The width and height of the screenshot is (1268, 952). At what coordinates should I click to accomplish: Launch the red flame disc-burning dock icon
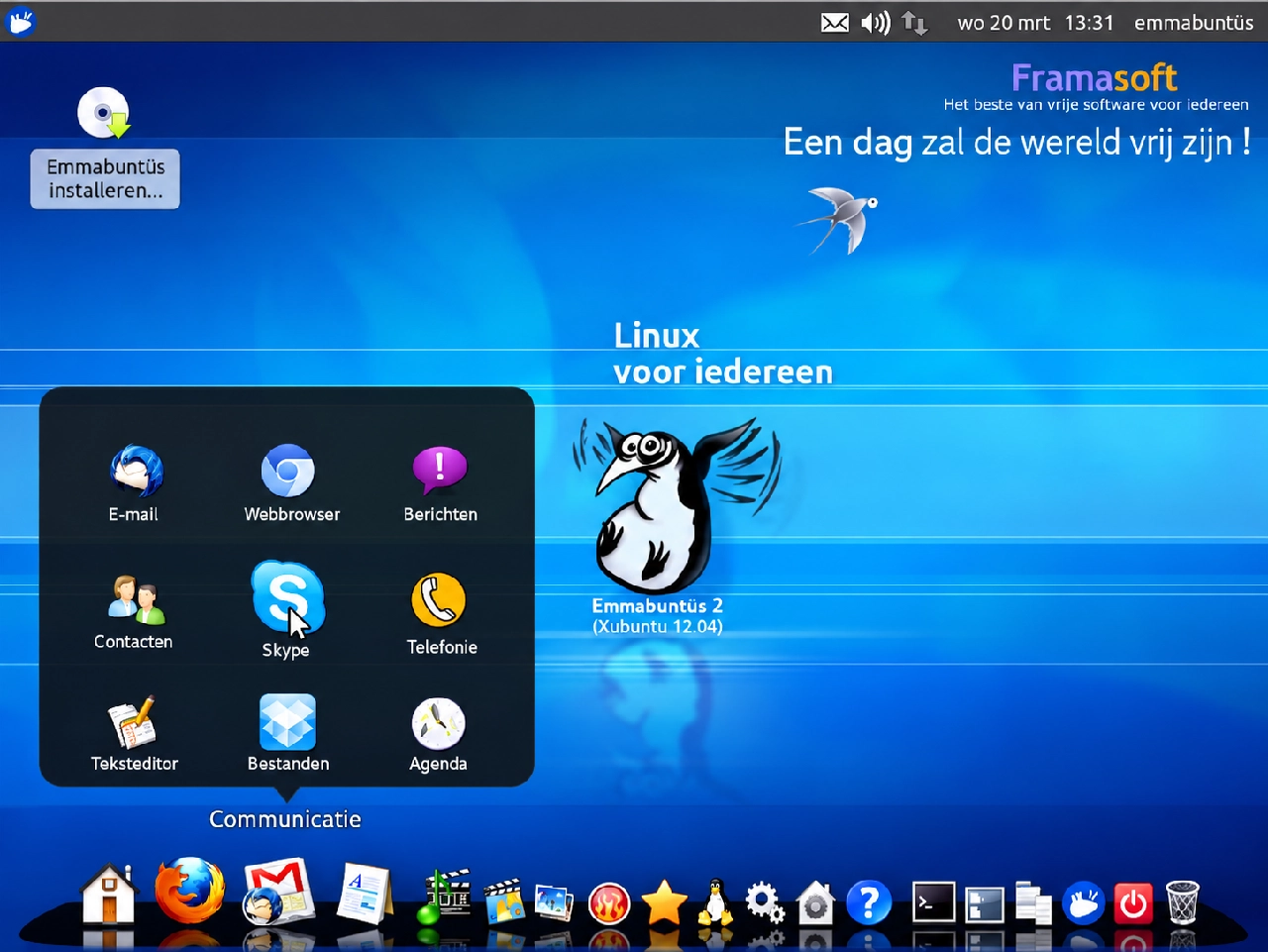(x=609, y=903)
